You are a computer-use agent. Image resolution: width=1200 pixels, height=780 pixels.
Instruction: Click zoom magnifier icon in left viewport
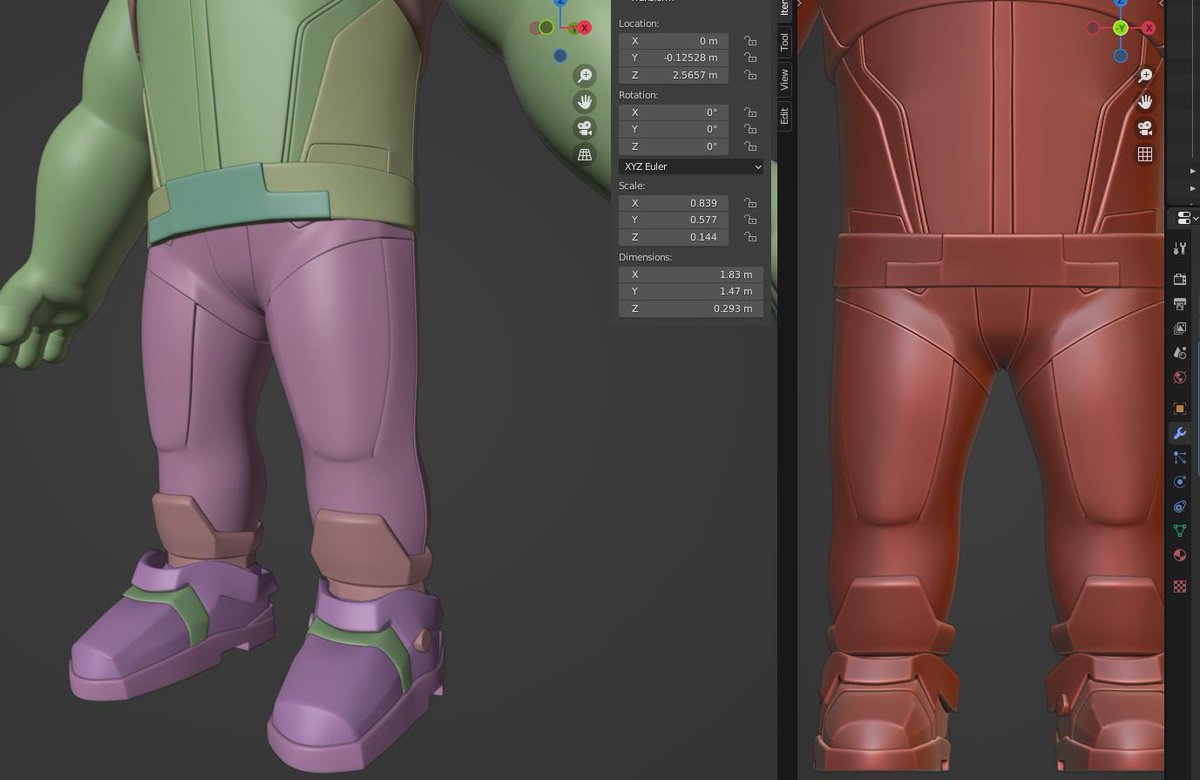pyautogui.click(x=585, y=76)
